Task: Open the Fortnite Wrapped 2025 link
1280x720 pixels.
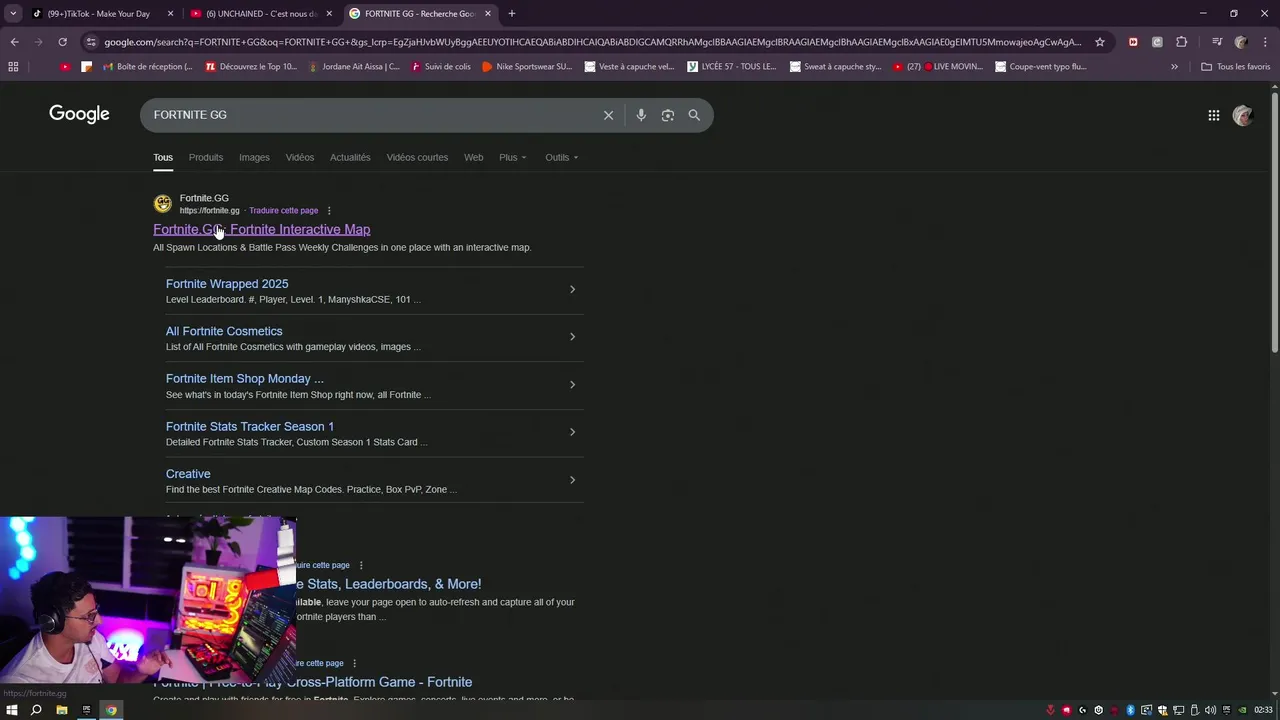Action: pyautogui.click(x=227, y=284)
